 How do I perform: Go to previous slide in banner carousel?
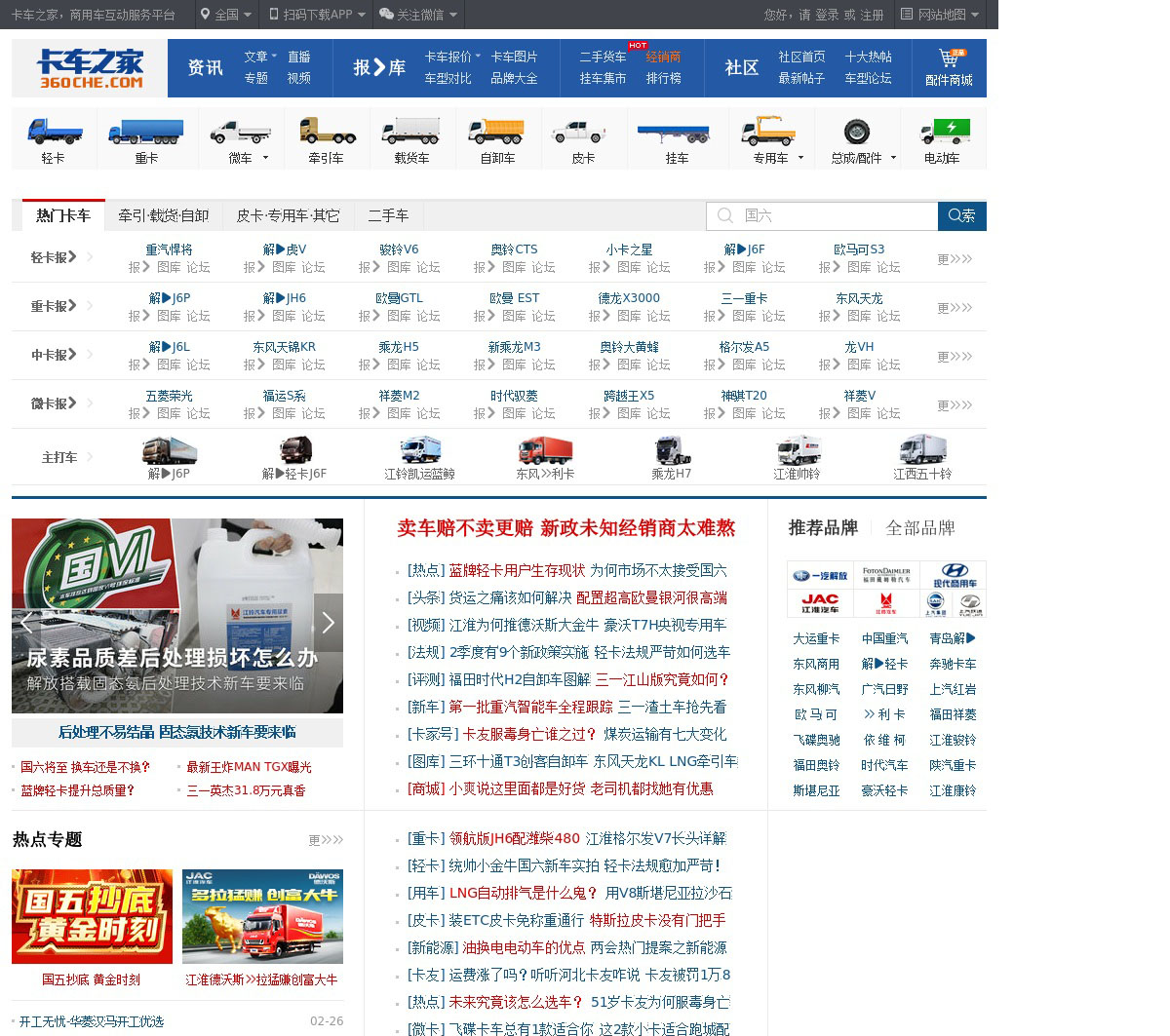point(26,623)
